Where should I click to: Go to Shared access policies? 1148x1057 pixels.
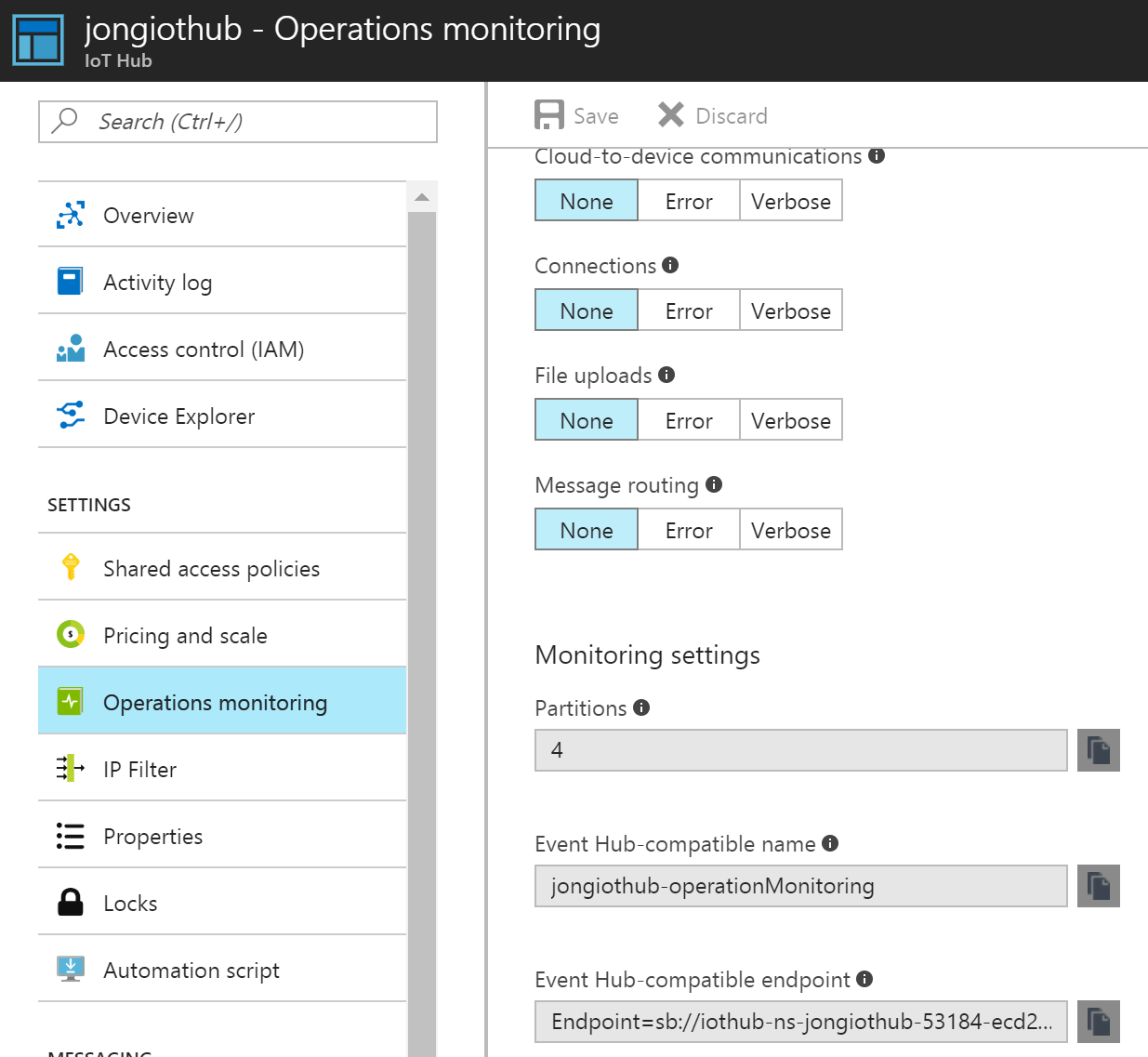pos(211,569)
